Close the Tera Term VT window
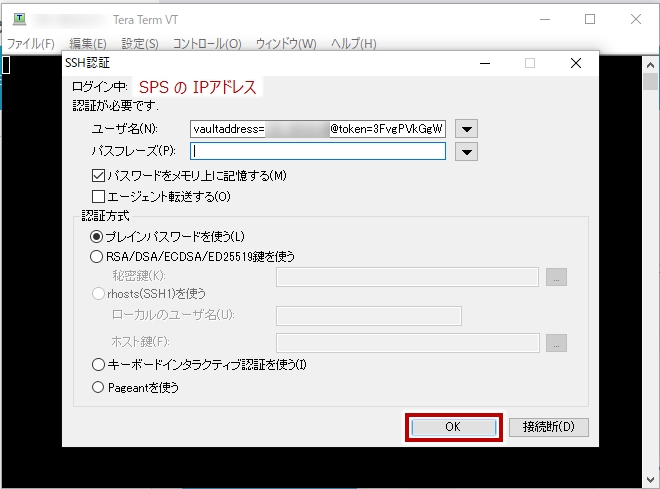 coord(636,19)
